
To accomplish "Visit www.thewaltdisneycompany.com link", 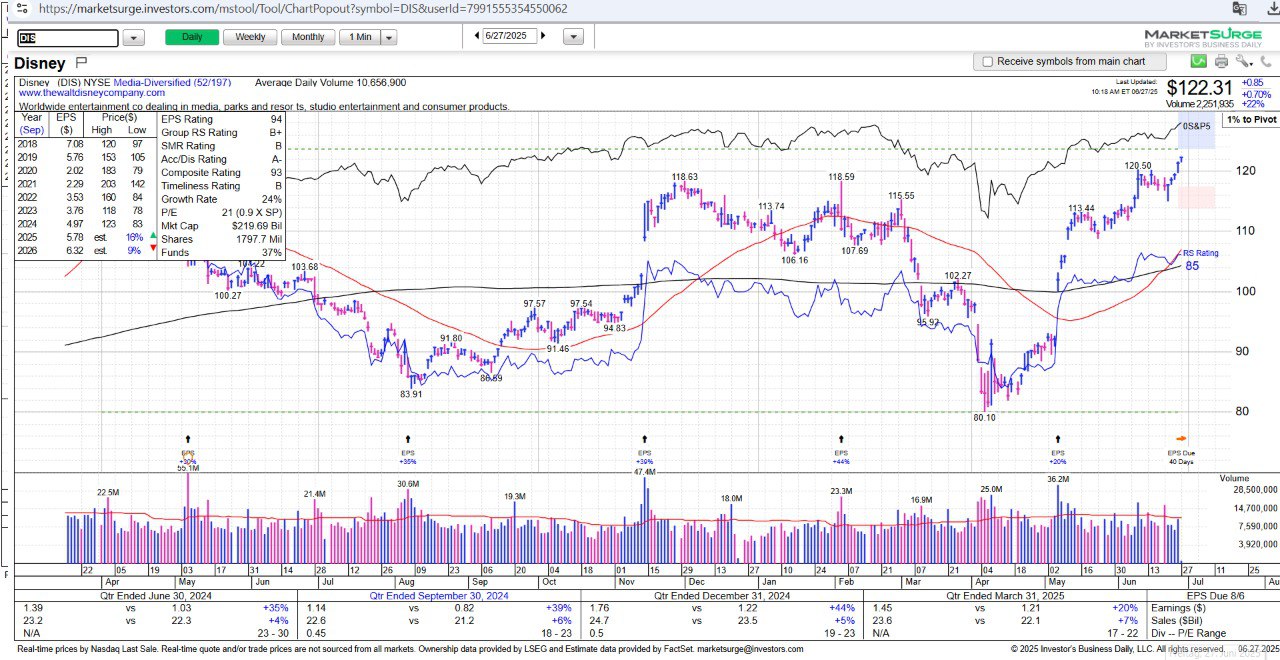I will click(x=92, y=93).
